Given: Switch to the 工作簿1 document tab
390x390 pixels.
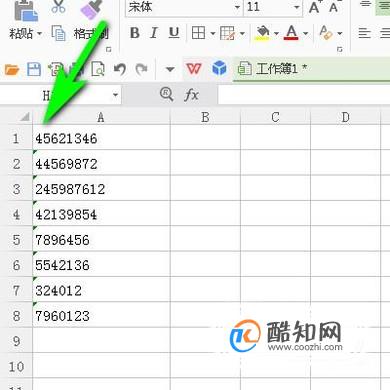Looking at the screenshot, I should click(x=272, y=69).
